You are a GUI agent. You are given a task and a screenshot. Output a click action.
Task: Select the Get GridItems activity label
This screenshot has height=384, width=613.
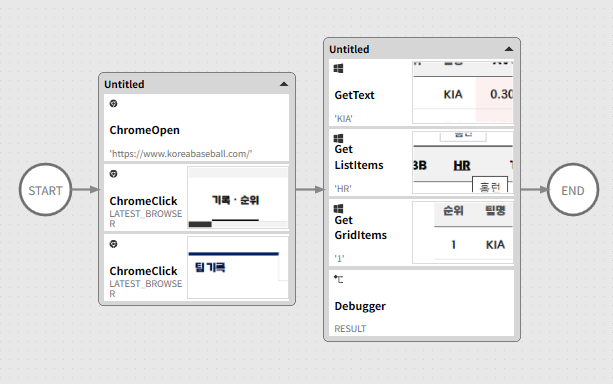(x=360, y=228)
